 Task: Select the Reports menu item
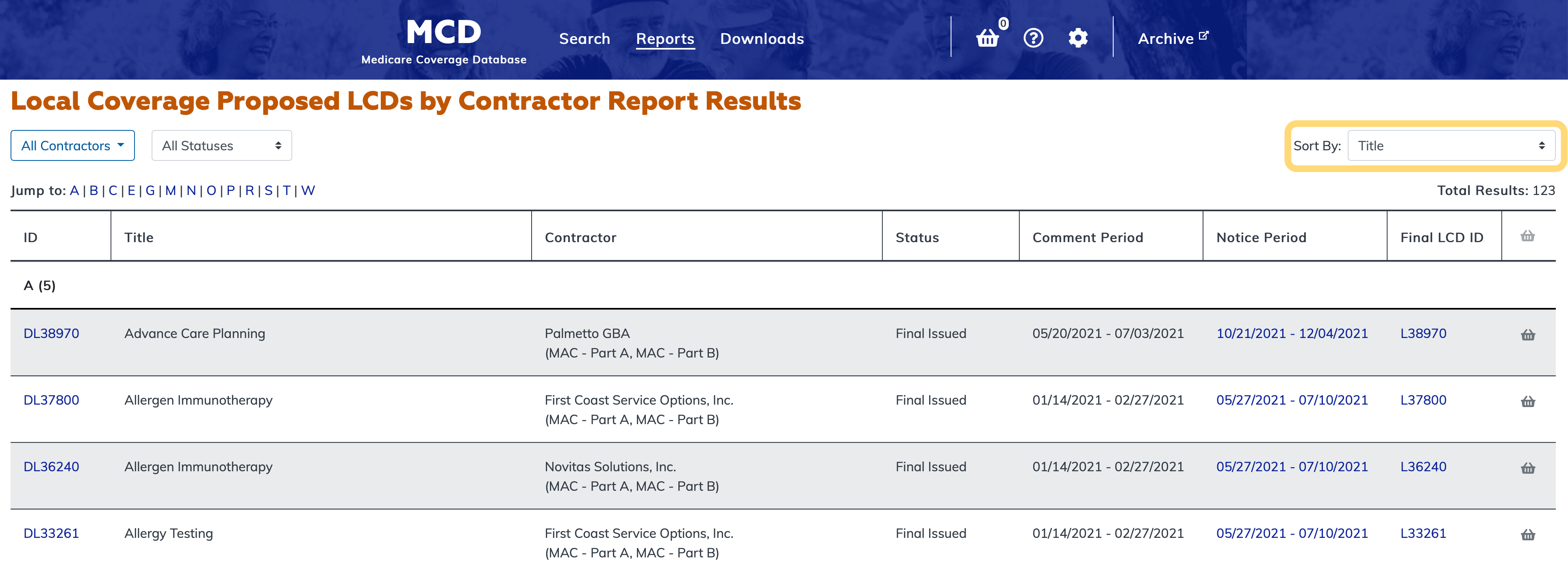pos(665,39)
